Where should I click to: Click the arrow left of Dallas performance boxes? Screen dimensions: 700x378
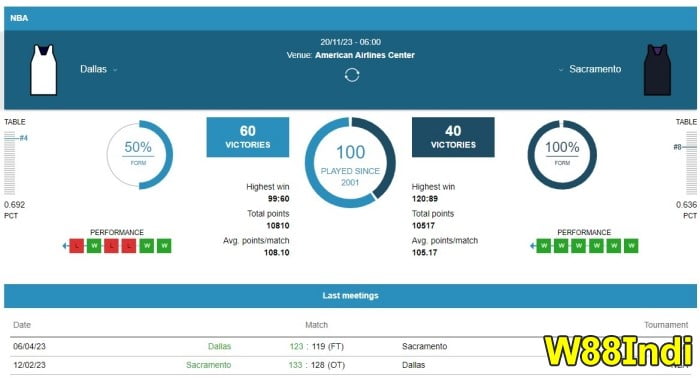(x=65, y=246)
